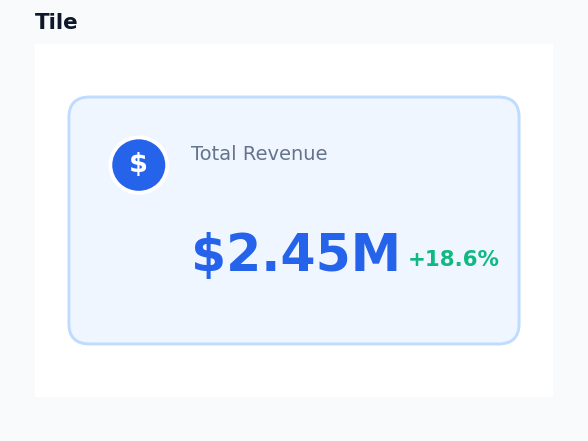Screen dimensions: 588x441
Task: Click the Tile heading
Action: click(56, 22)
